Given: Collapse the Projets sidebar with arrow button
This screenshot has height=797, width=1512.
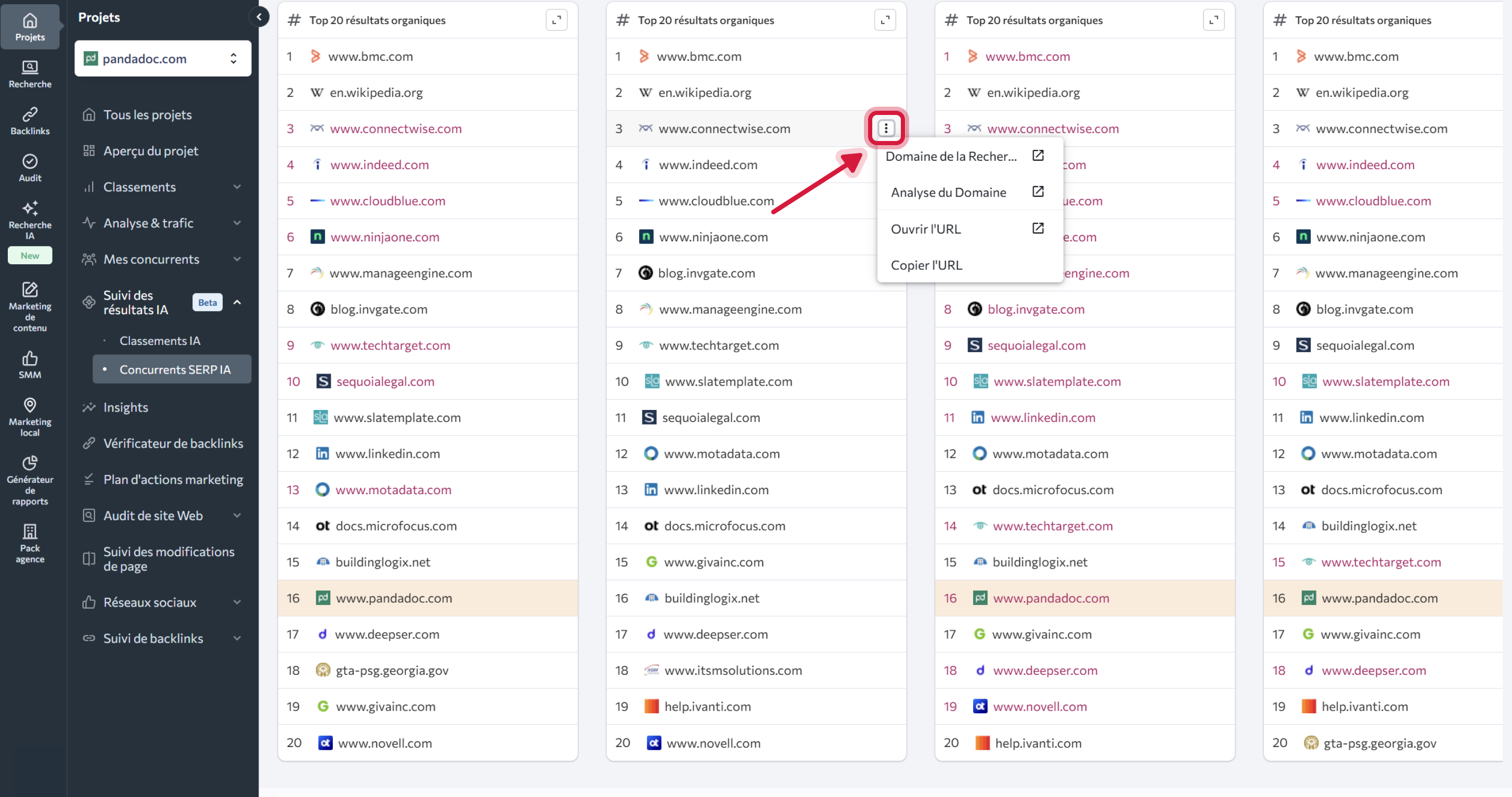Looking at the screenshot, I should [259, 17].
